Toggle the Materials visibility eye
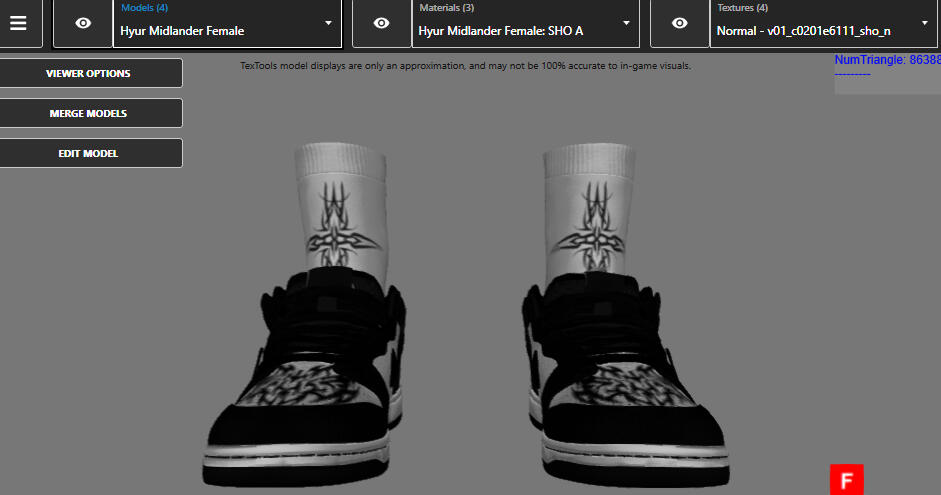 tap(381, 23)
